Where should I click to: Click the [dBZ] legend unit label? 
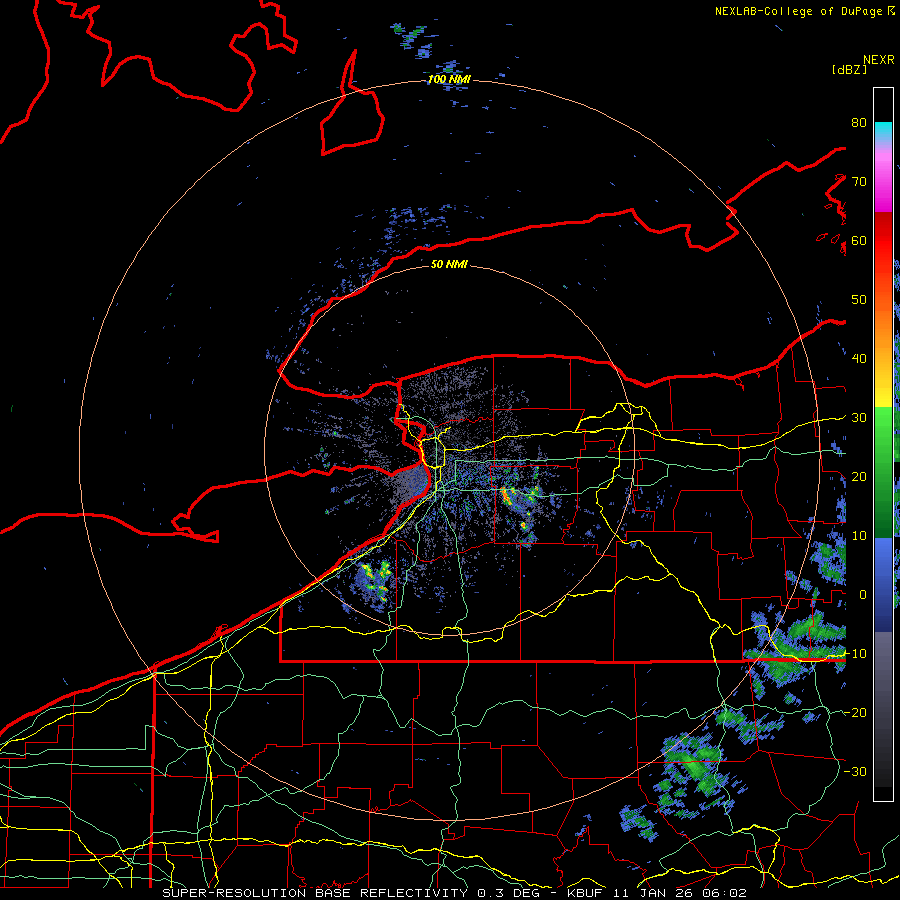tap(849, 69)
